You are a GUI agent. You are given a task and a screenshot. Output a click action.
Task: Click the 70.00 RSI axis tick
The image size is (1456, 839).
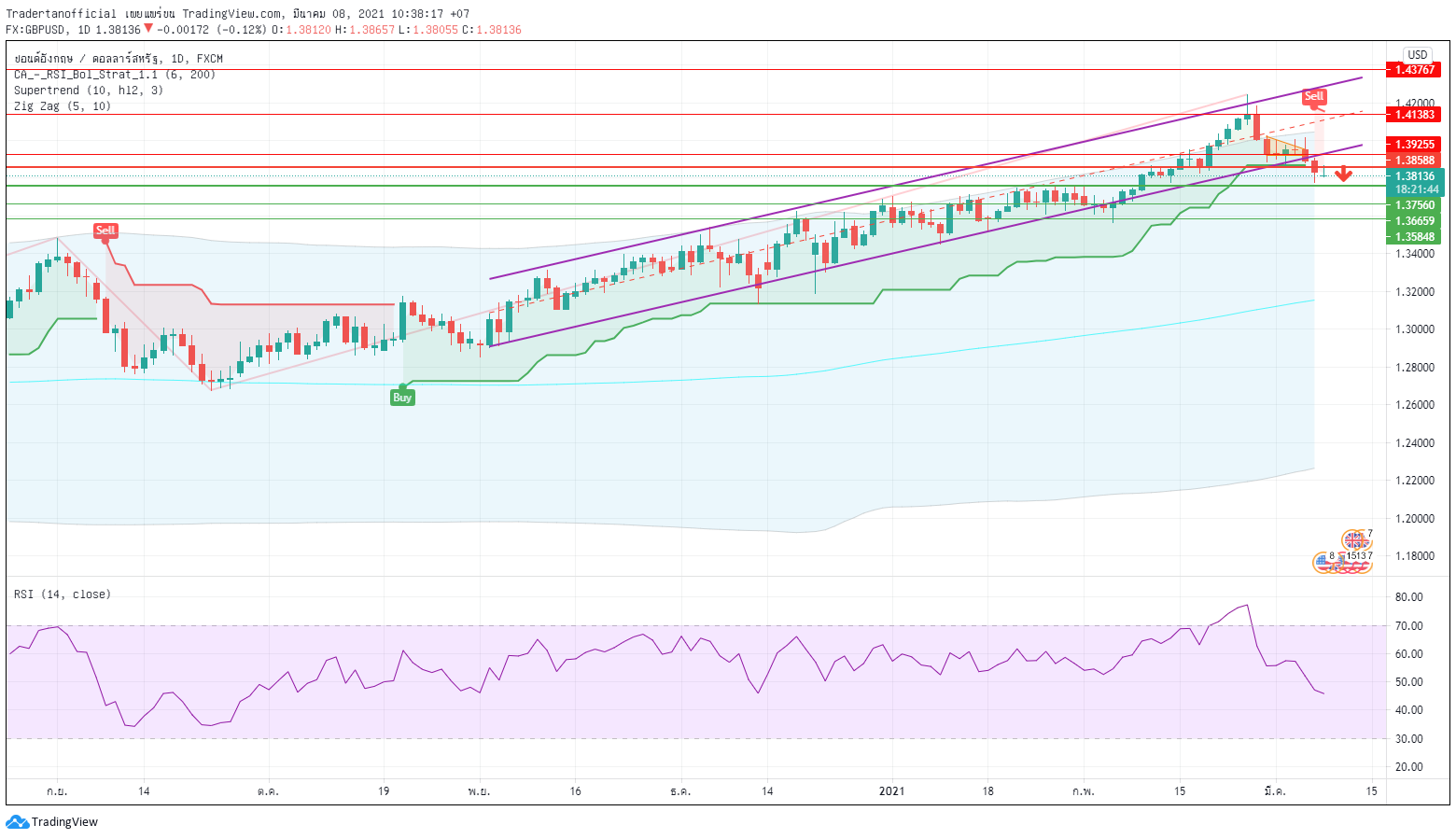[x=1408, y=626]
